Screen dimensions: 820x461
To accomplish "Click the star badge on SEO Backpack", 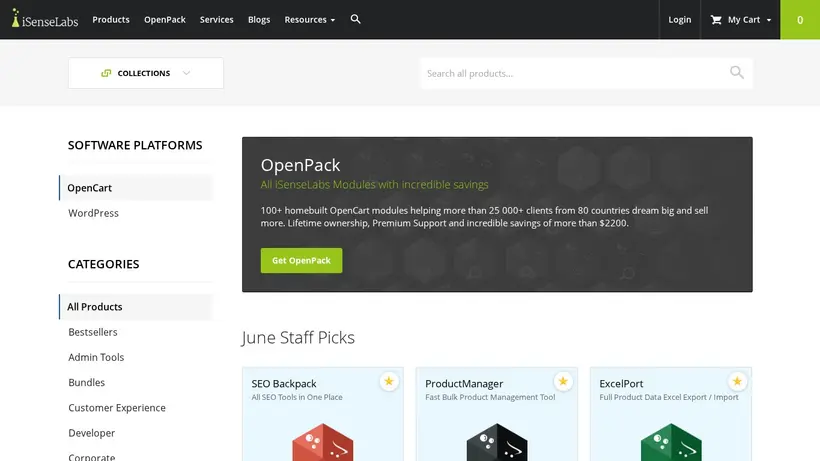I will [x=389, y=382].
